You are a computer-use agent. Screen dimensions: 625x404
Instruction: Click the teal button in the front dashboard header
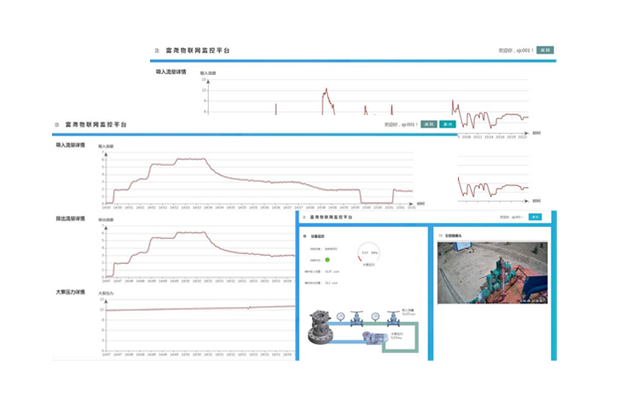tap(535, 217)
